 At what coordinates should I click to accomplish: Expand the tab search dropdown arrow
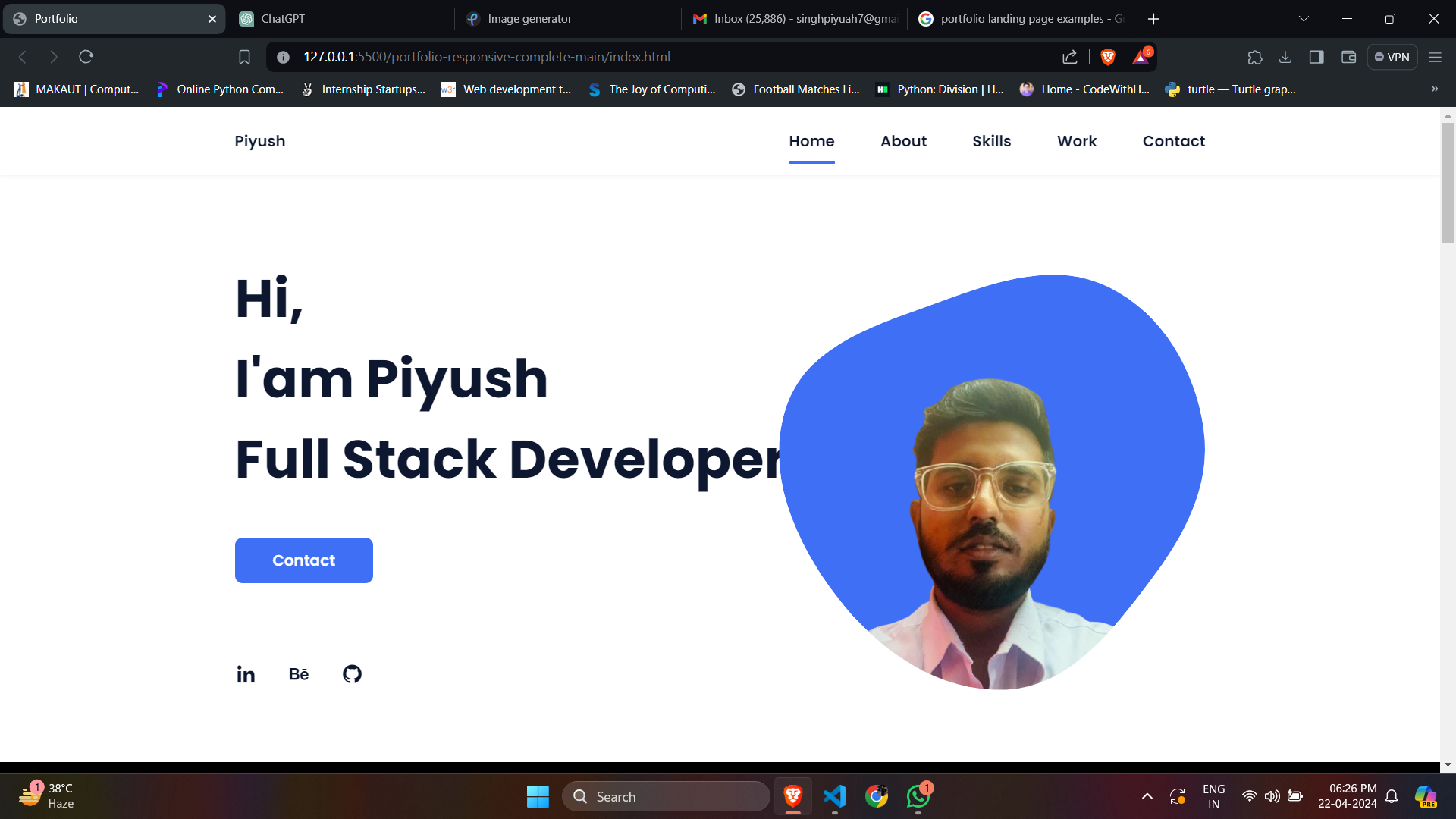[x=1304, y=19]
